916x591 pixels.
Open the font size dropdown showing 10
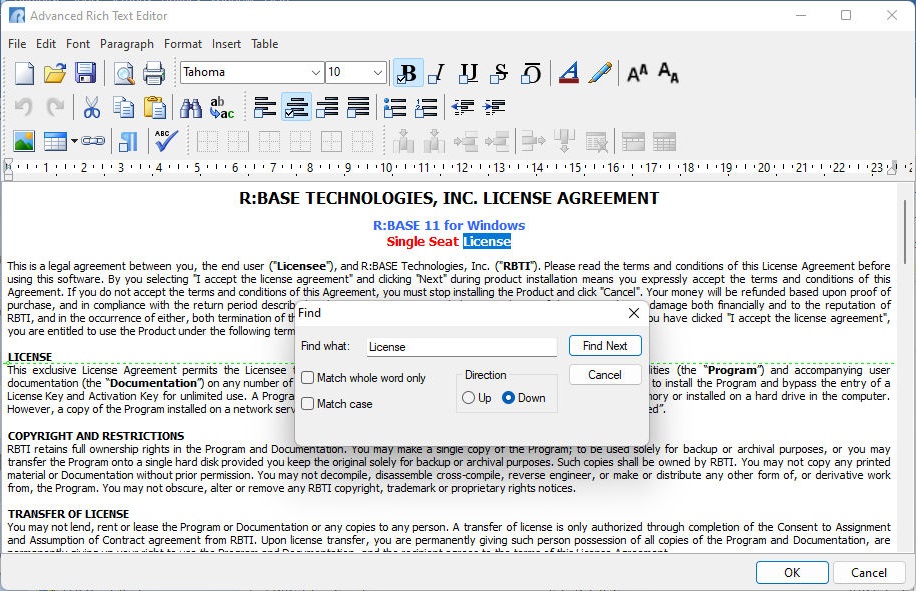click(377, 73)
